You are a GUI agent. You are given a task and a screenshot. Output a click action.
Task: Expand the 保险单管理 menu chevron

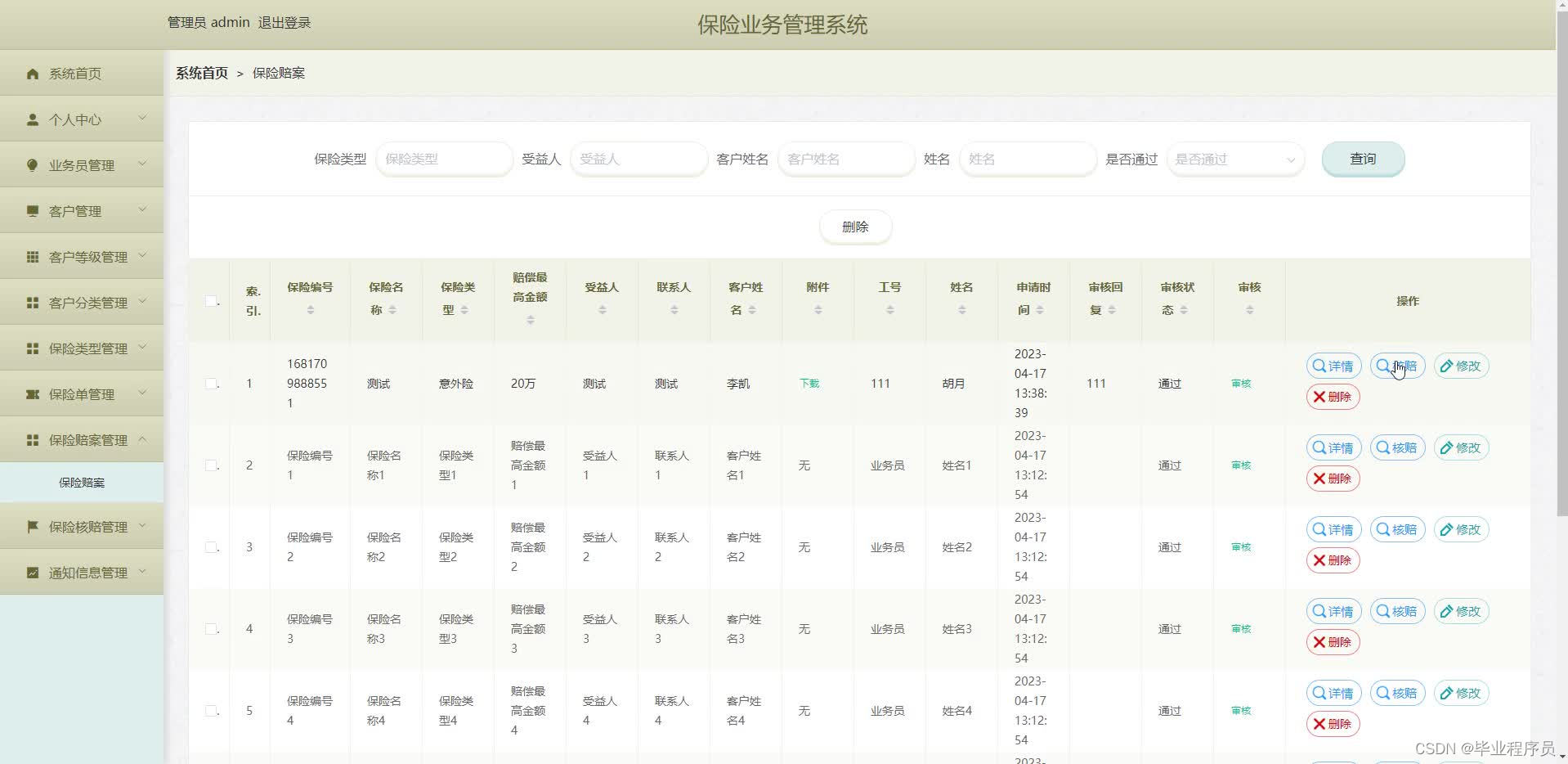click(142, 393)
